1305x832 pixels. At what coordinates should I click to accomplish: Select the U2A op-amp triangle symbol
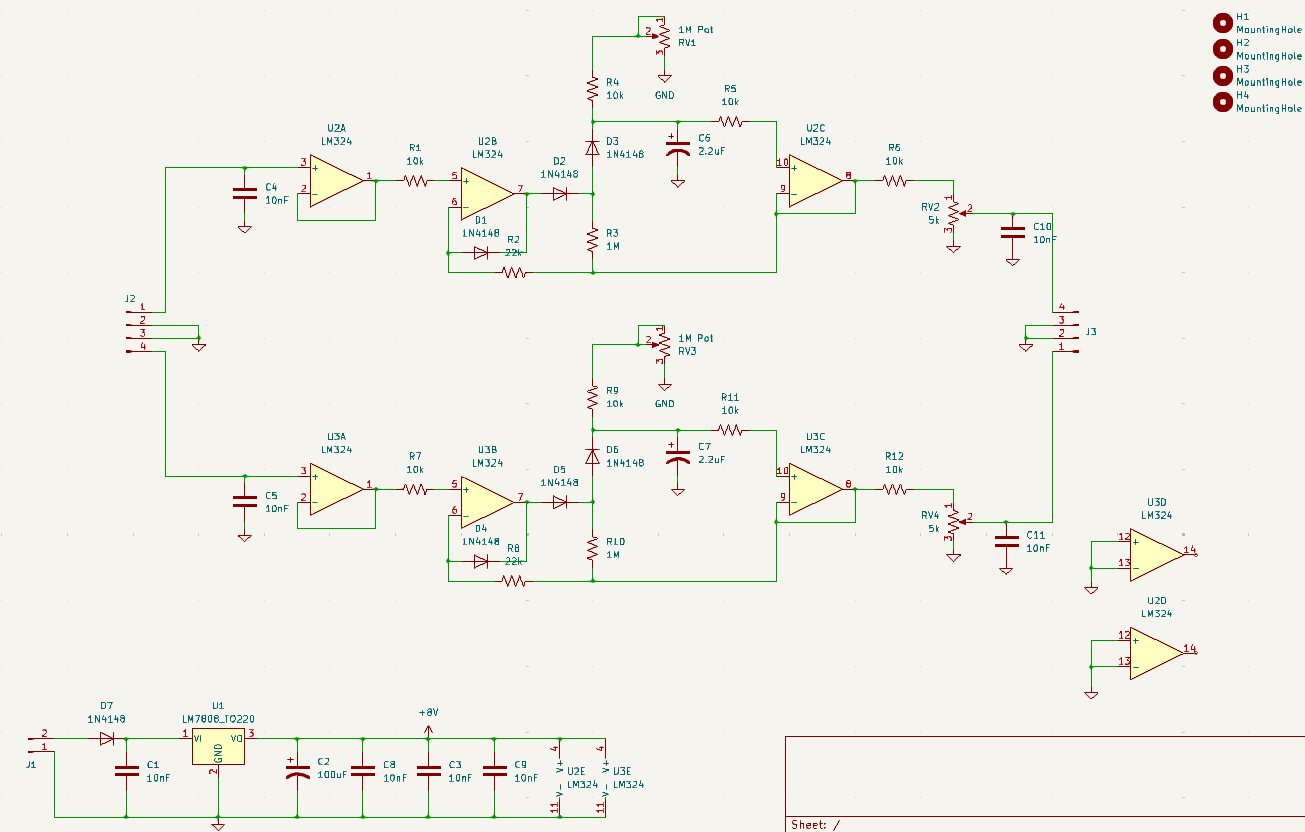click(335, 181)
